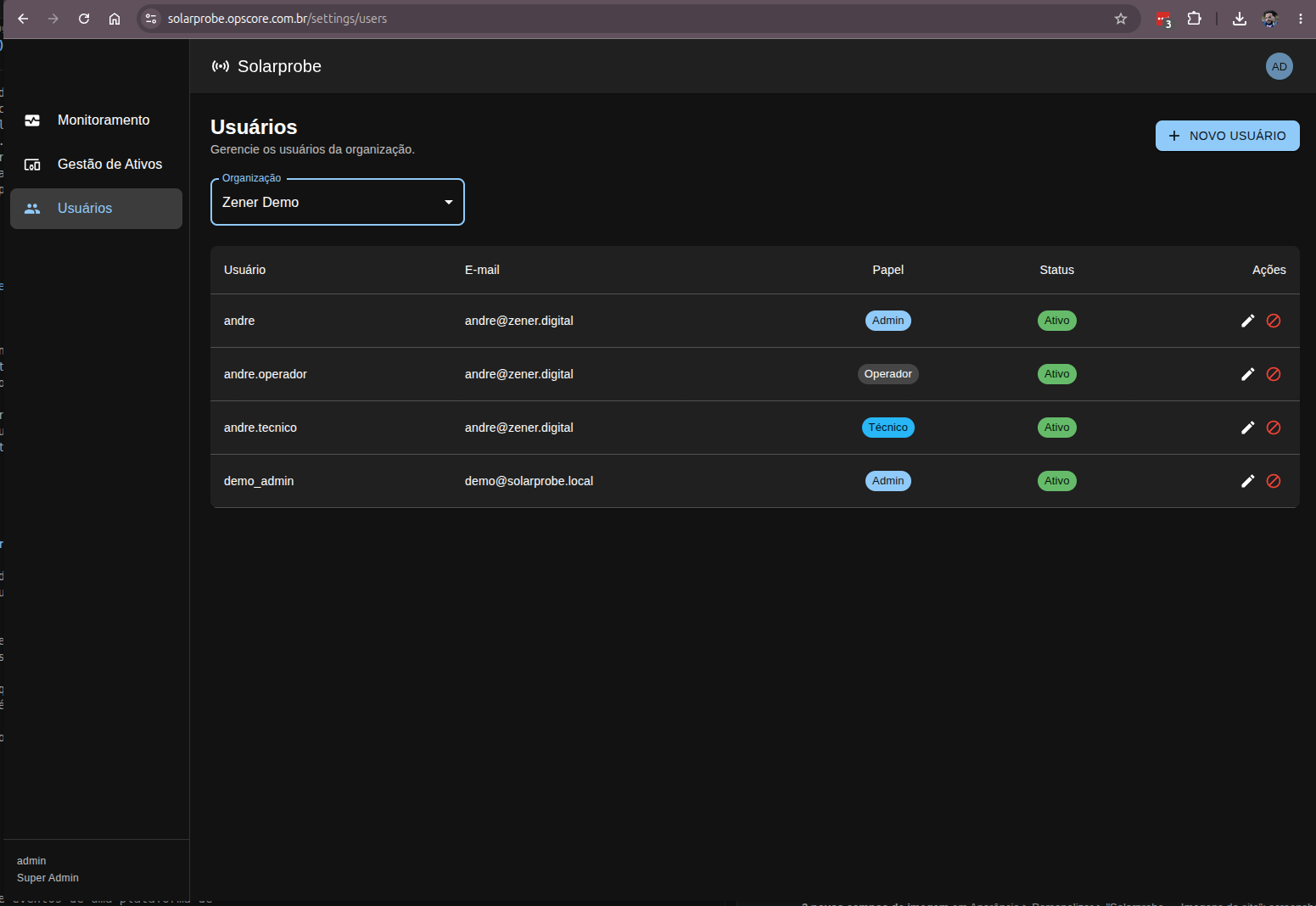
Task: Open Monitoramento in the sidebar
Action: [x=96, y=120]
